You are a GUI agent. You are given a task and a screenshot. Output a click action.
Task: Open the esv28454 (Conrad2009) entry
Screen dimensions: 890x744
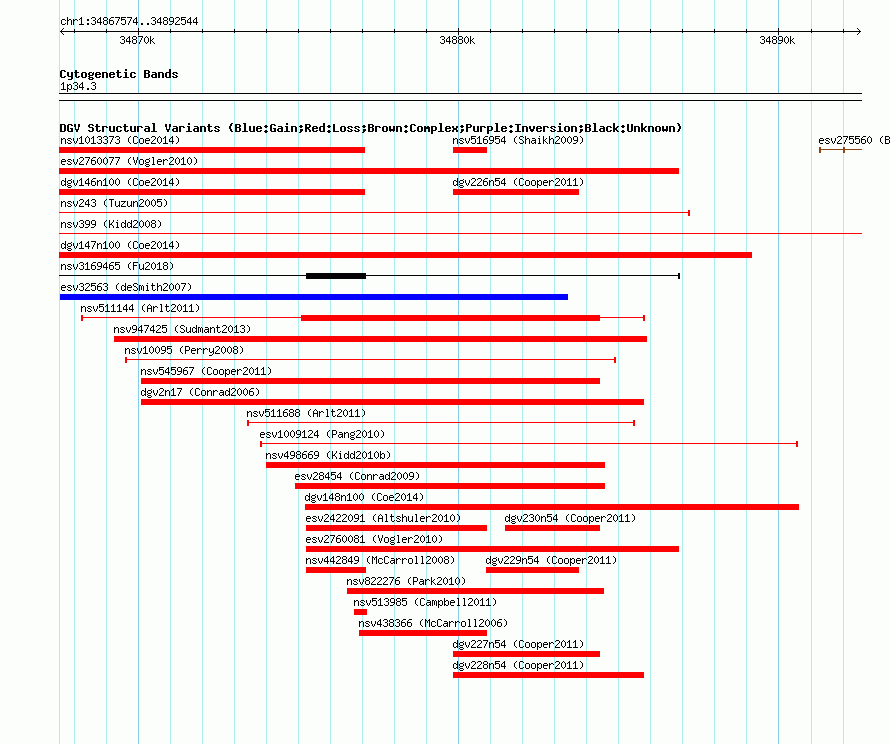[x=357, y=476]
